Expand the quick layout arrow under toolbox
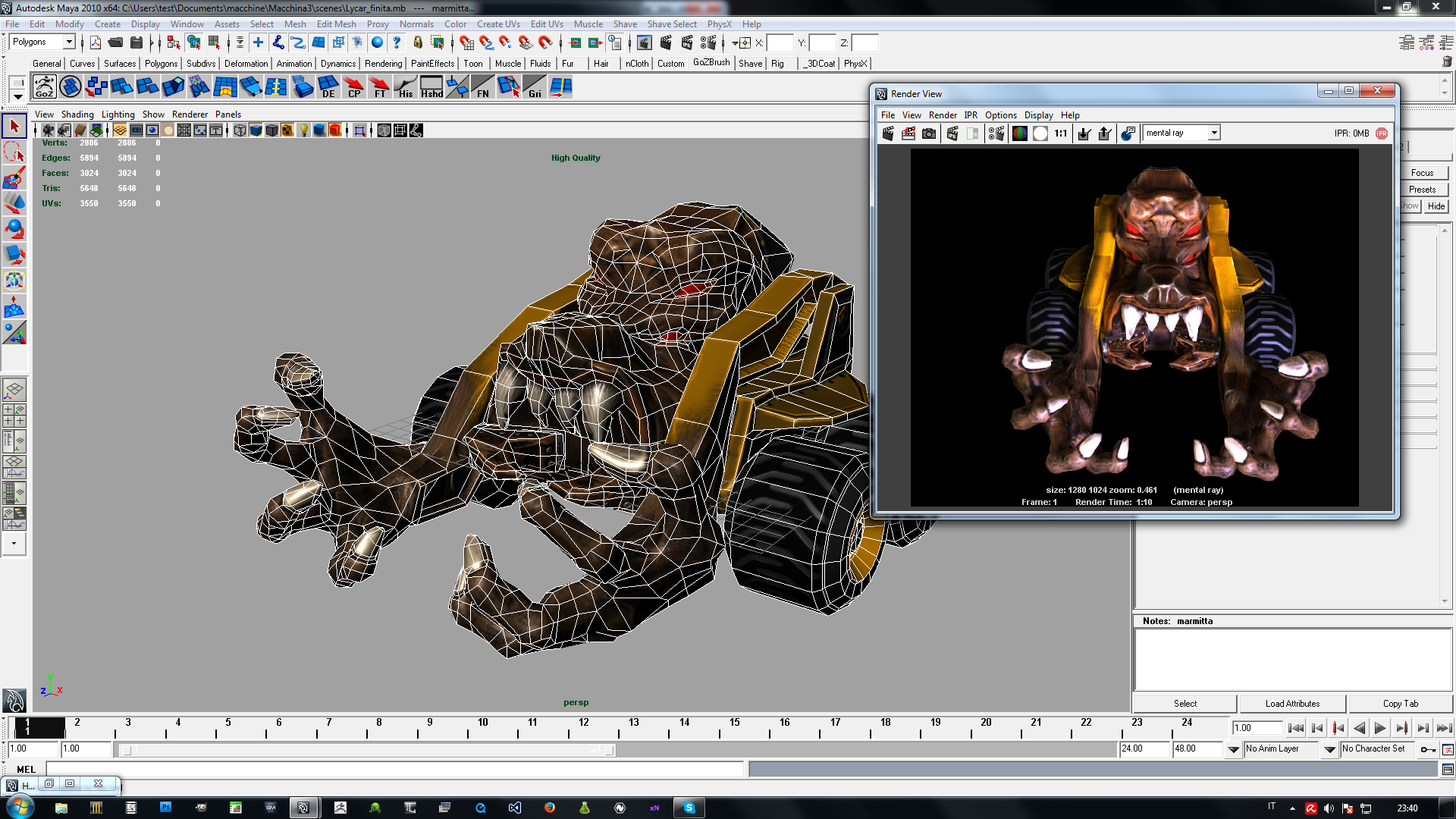 [x=14, y=544]
